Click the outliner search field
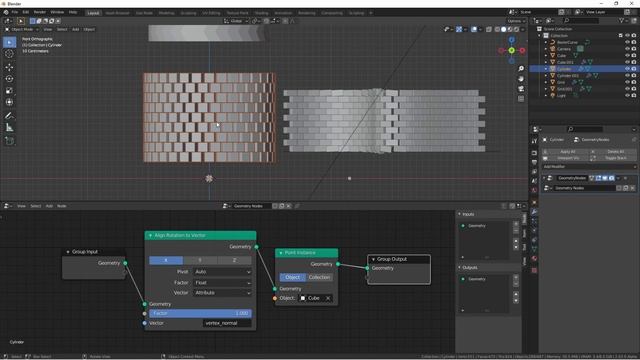 point(581,20)
